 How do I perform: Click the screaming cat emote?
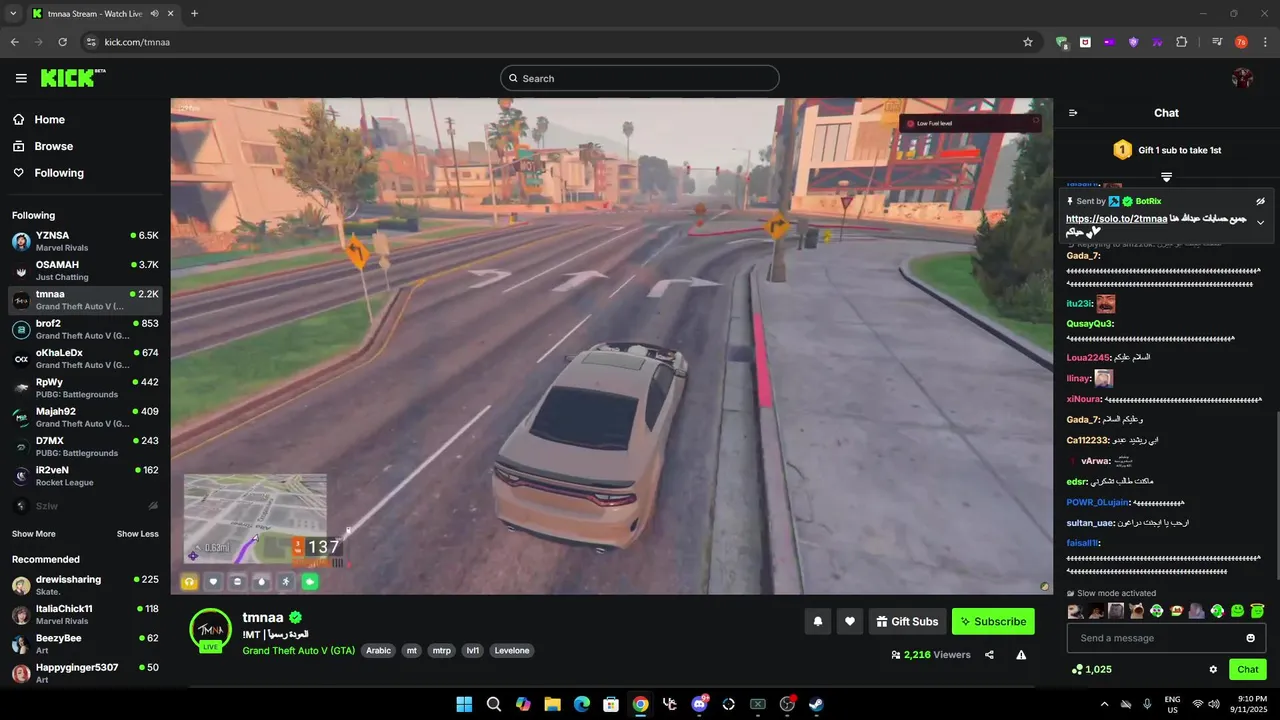pos(1136,611)
